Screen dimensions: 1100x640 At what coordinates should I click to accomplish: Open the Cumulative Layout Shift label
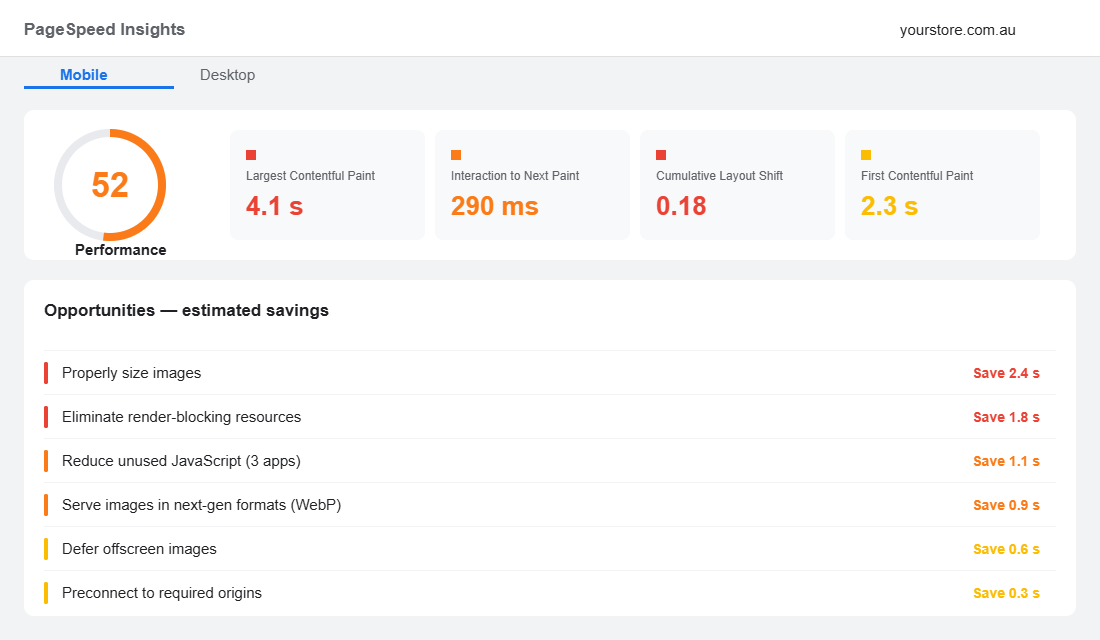coord(719,175)
